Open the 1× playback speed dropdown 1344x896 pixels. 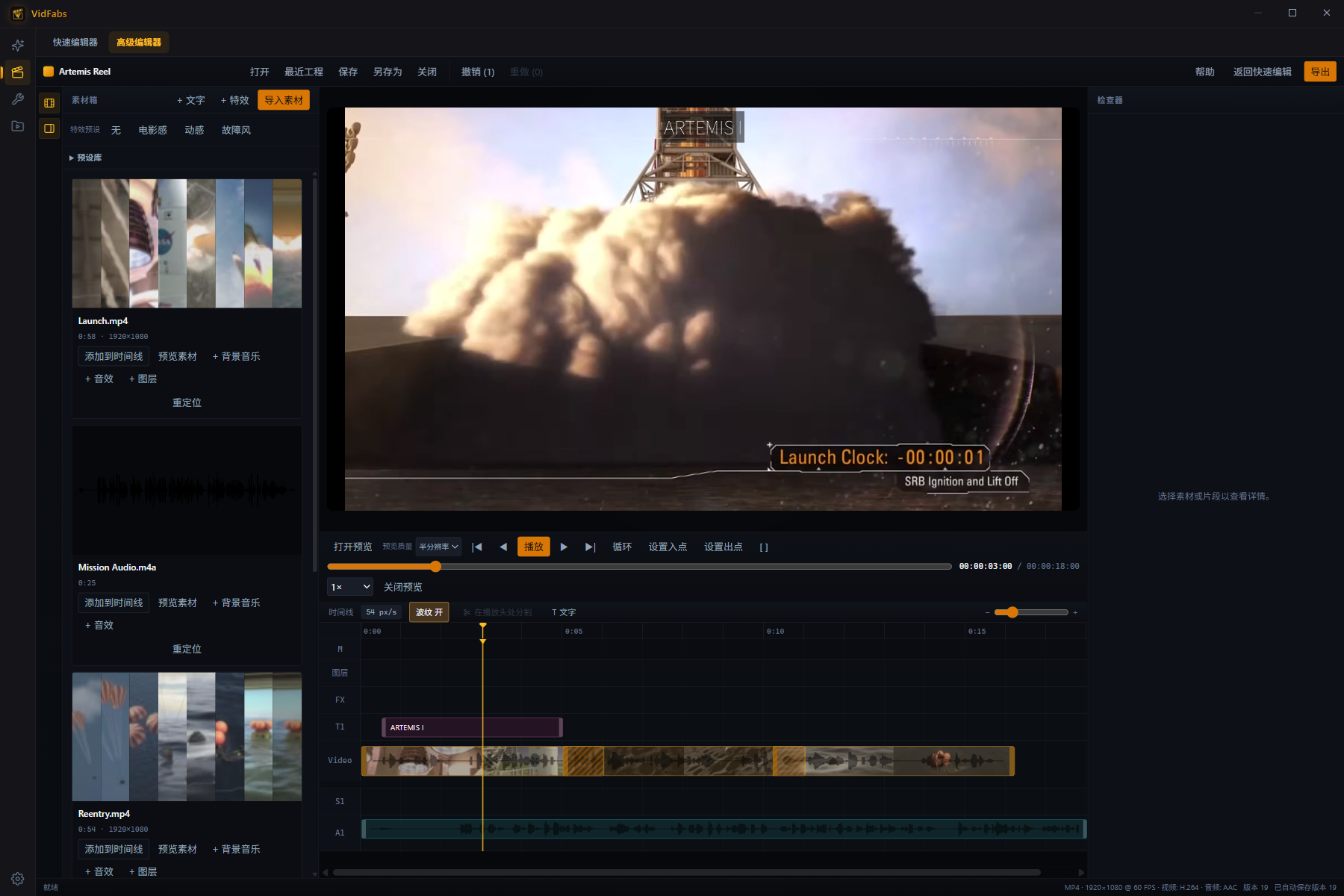click(x=350, y=587)
